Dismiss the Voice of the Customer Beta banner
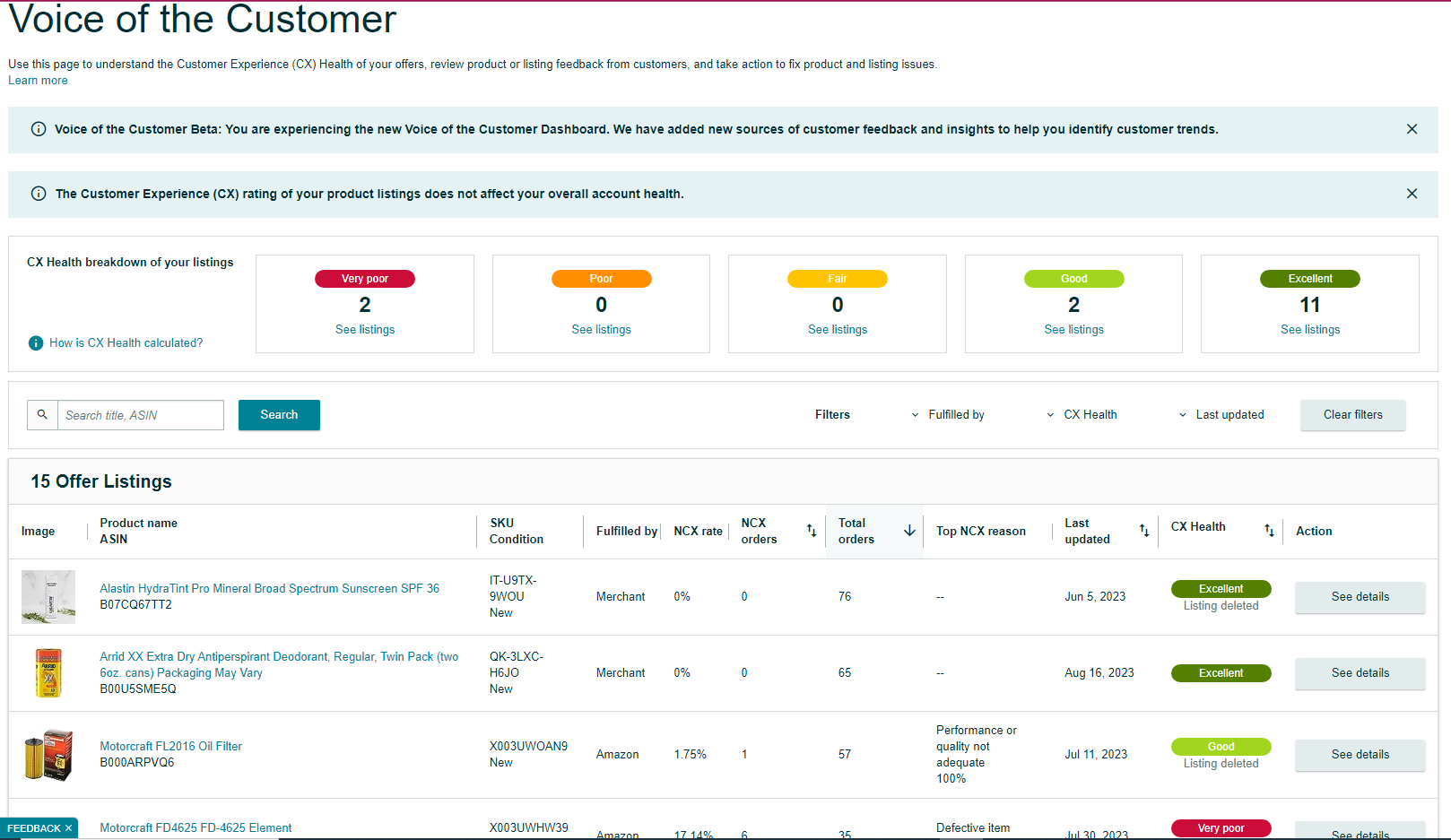 point(1412,129)
